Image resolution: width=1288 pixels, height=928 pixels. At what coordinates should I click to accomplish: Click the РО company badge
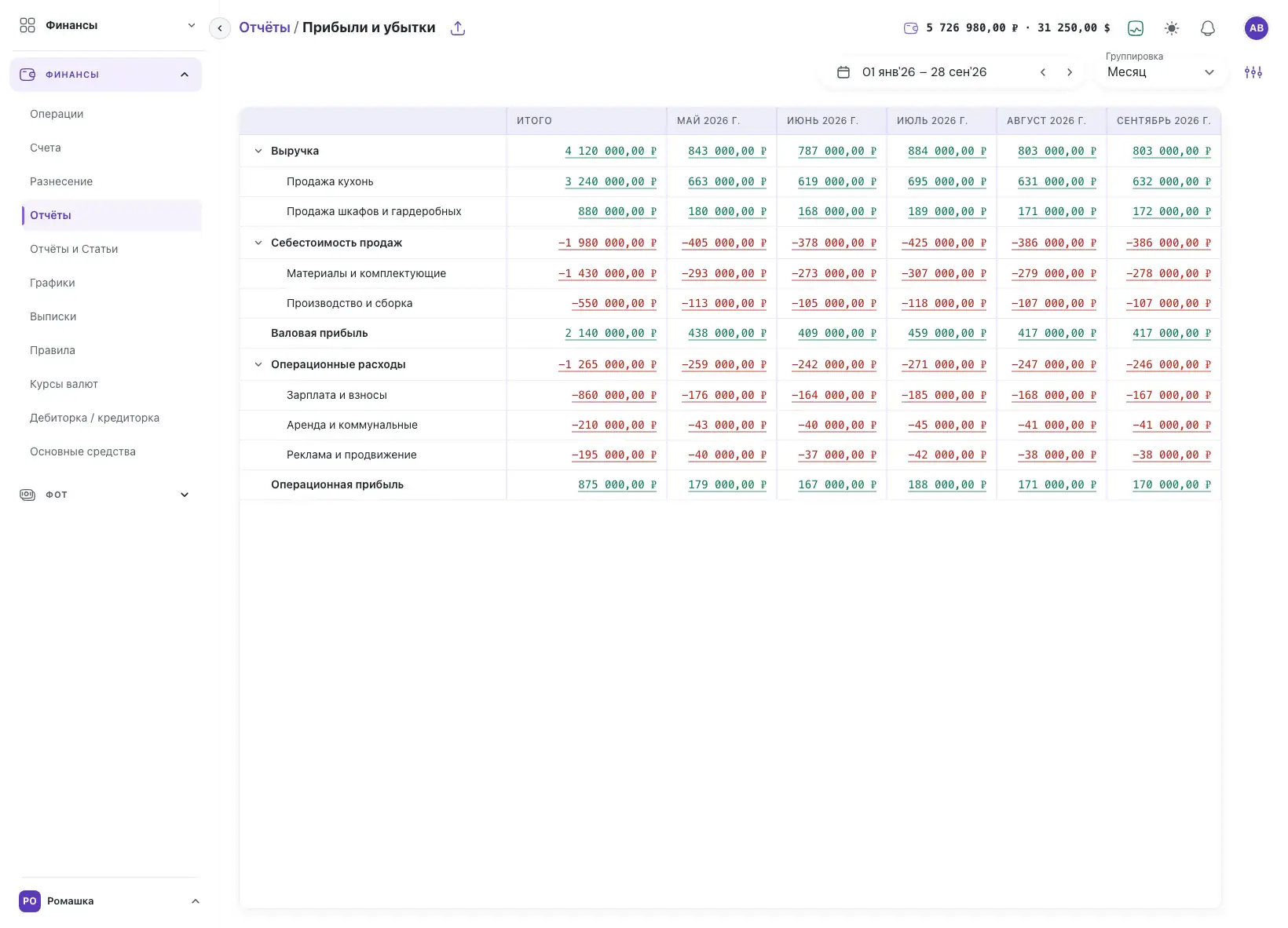(30, 901)
